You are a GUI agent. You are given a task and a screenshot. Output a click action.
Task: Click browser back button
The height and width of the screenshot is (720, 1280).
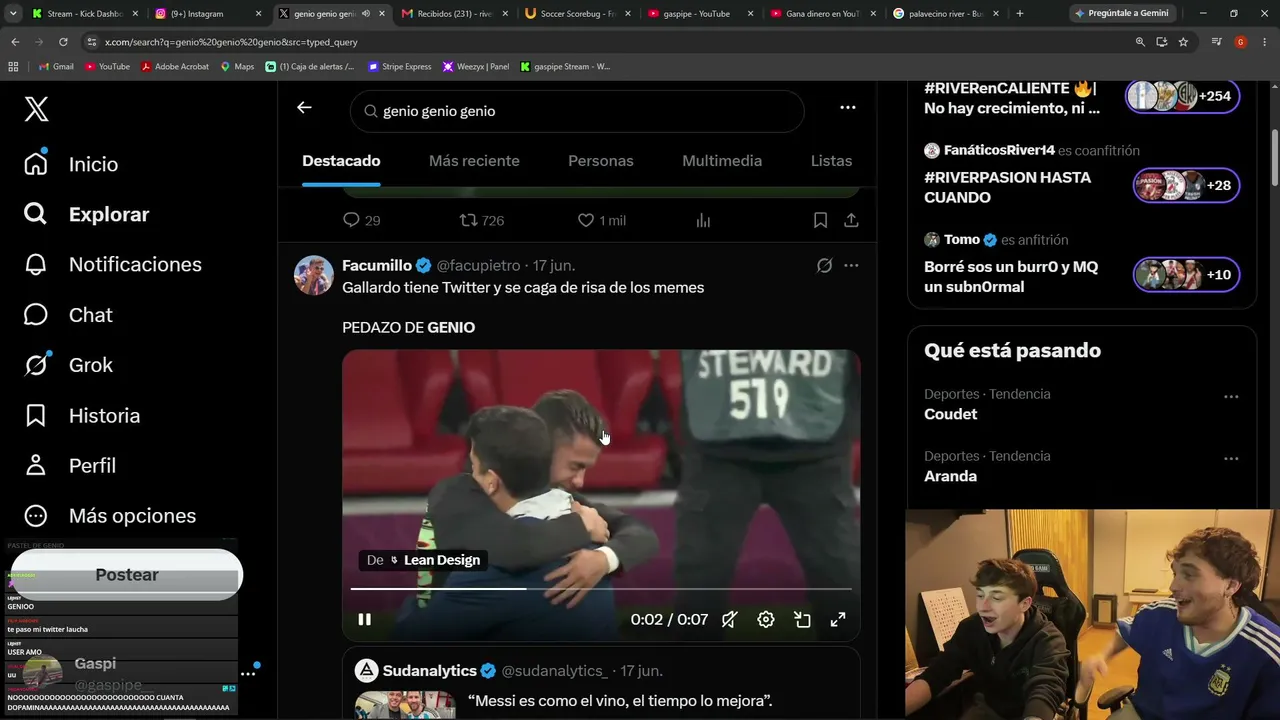pos(15,42)
